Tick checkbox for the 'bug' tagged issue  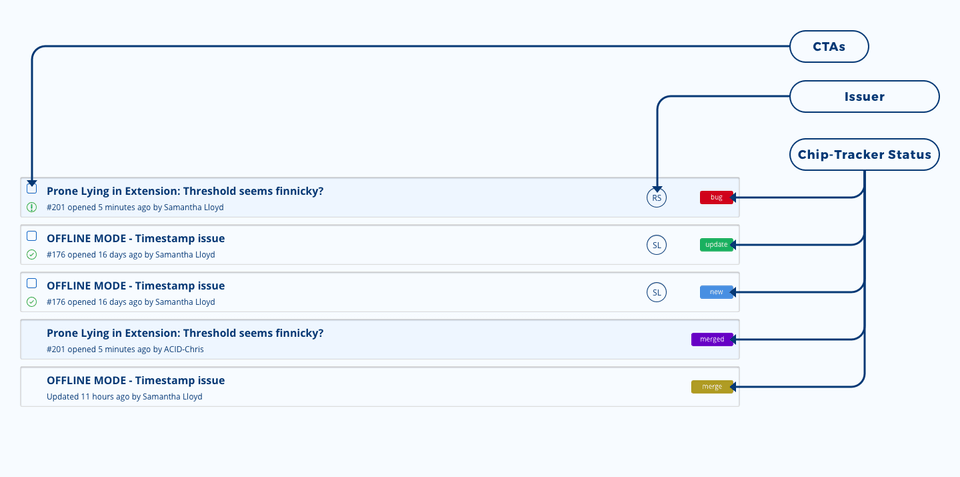[32, 189]
